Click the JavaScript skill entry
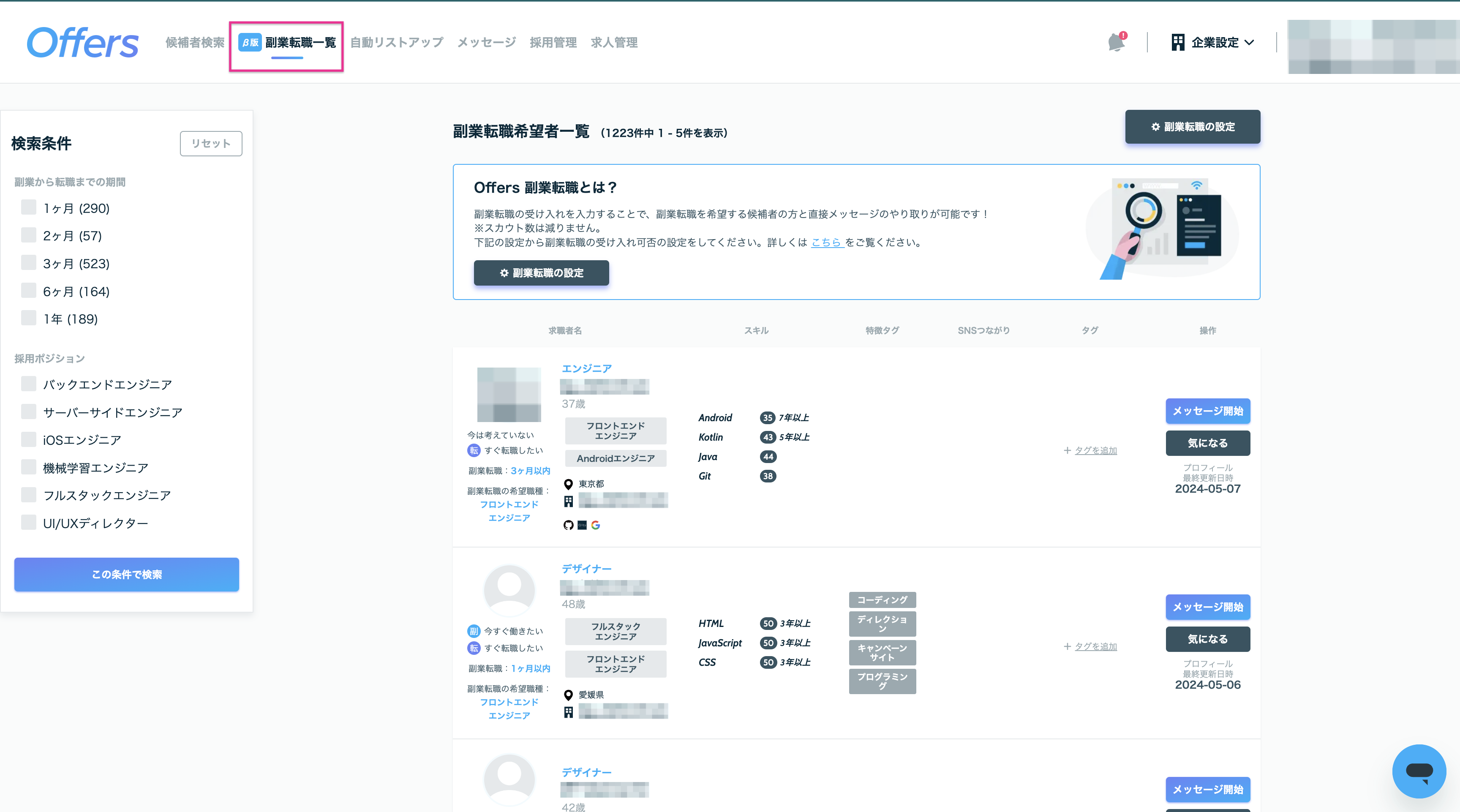This screenshot has height=812, width=1460. click(720, 643)
